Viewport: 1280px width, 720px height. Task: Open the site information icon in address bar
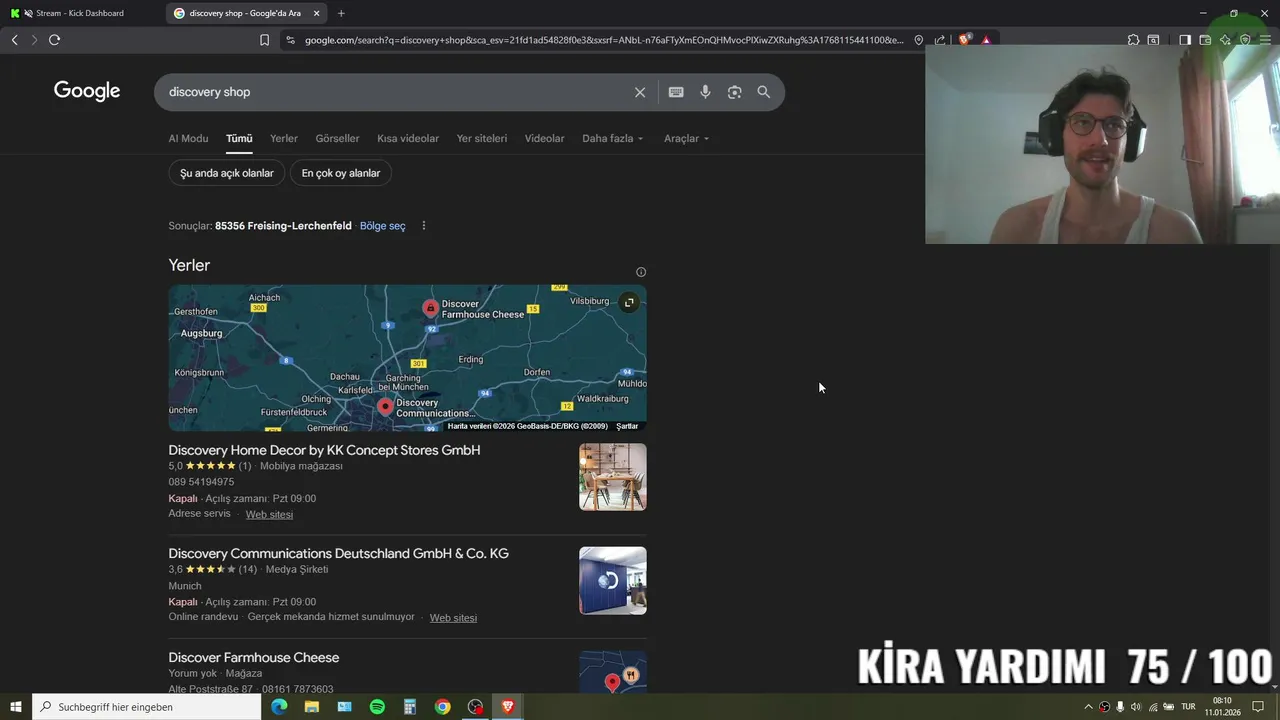pyautogui.click(x=290, y=40)
